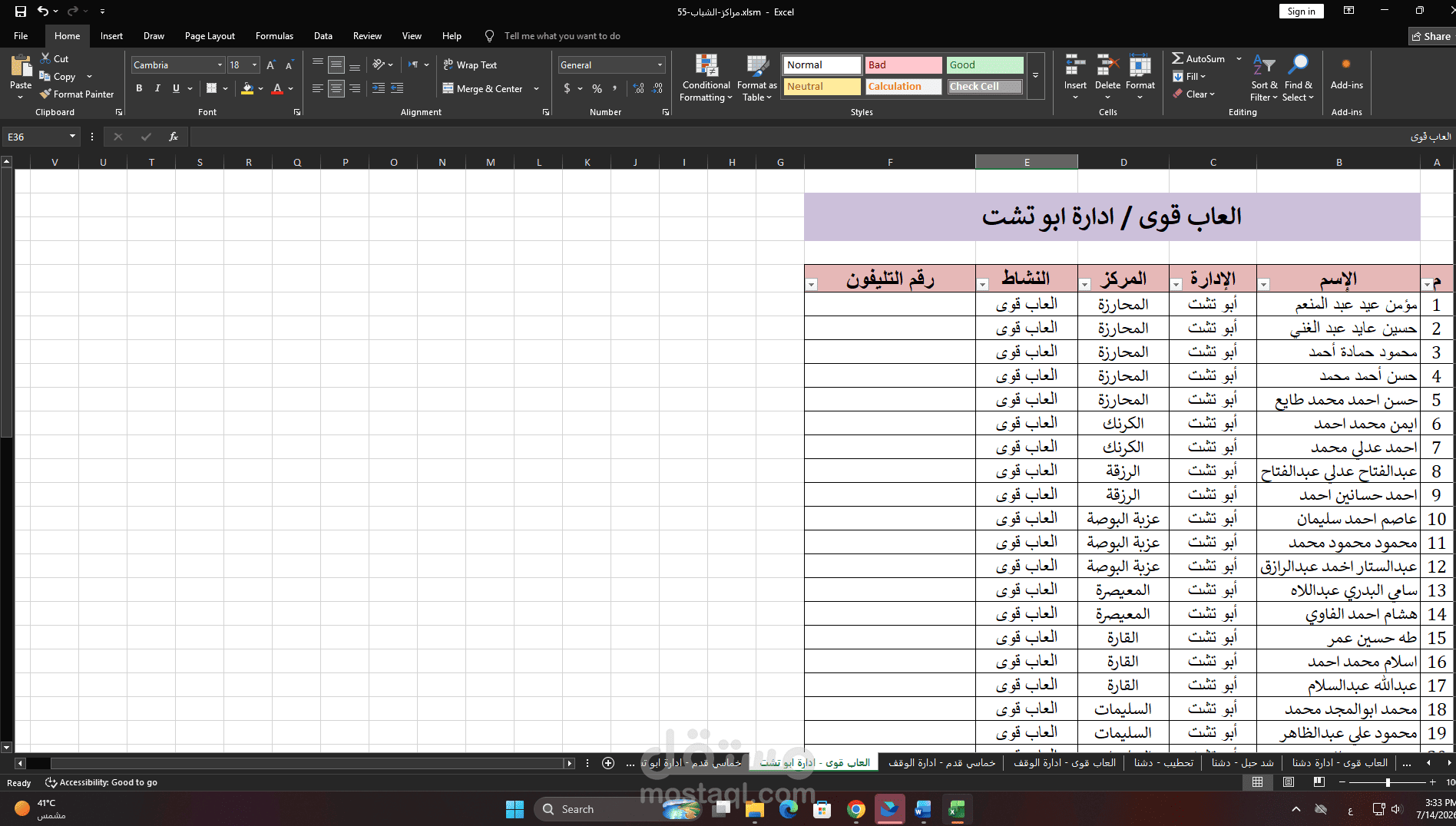Apply the fill color bucket

[247, 88]
